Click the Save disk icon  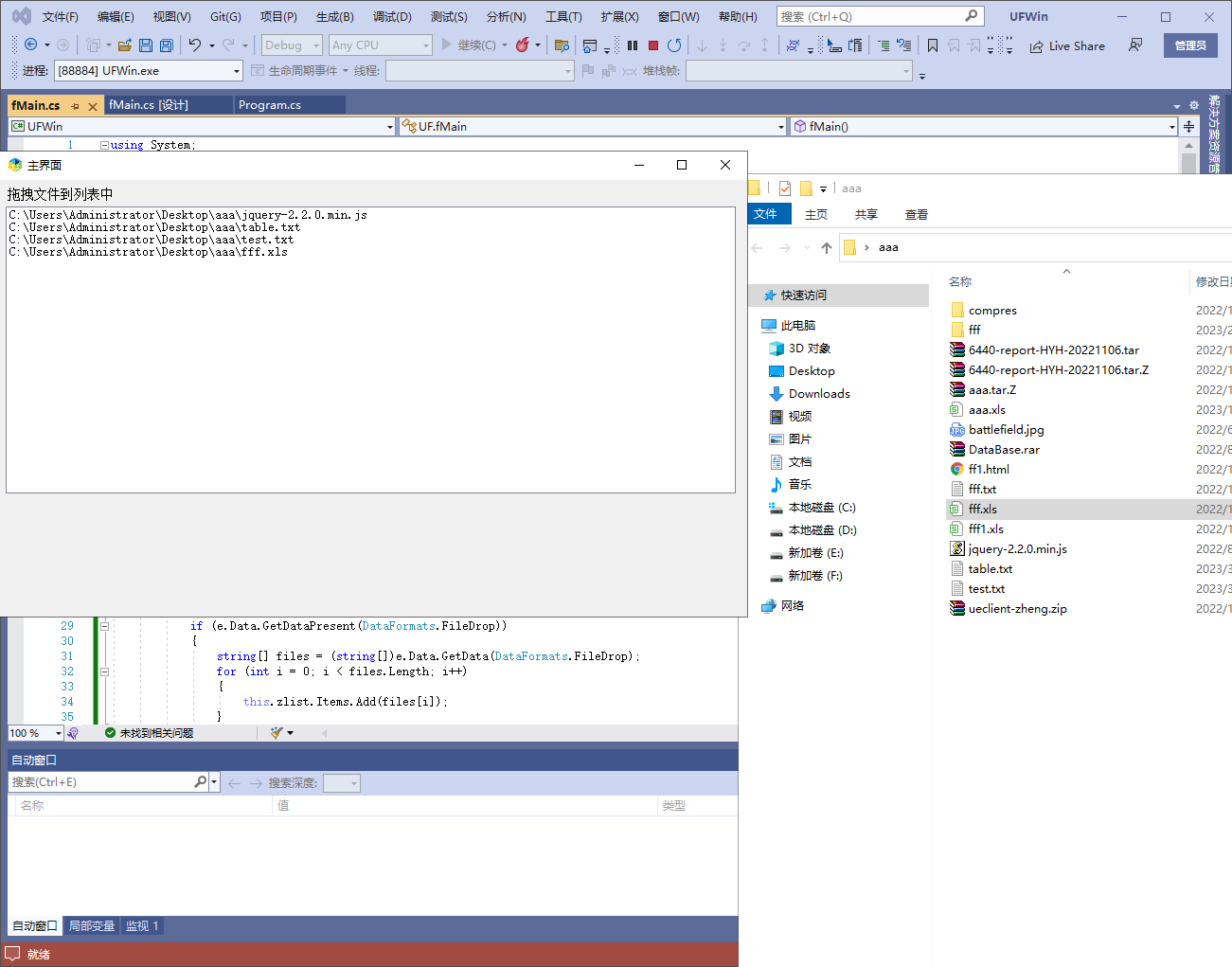pos(146,45)
